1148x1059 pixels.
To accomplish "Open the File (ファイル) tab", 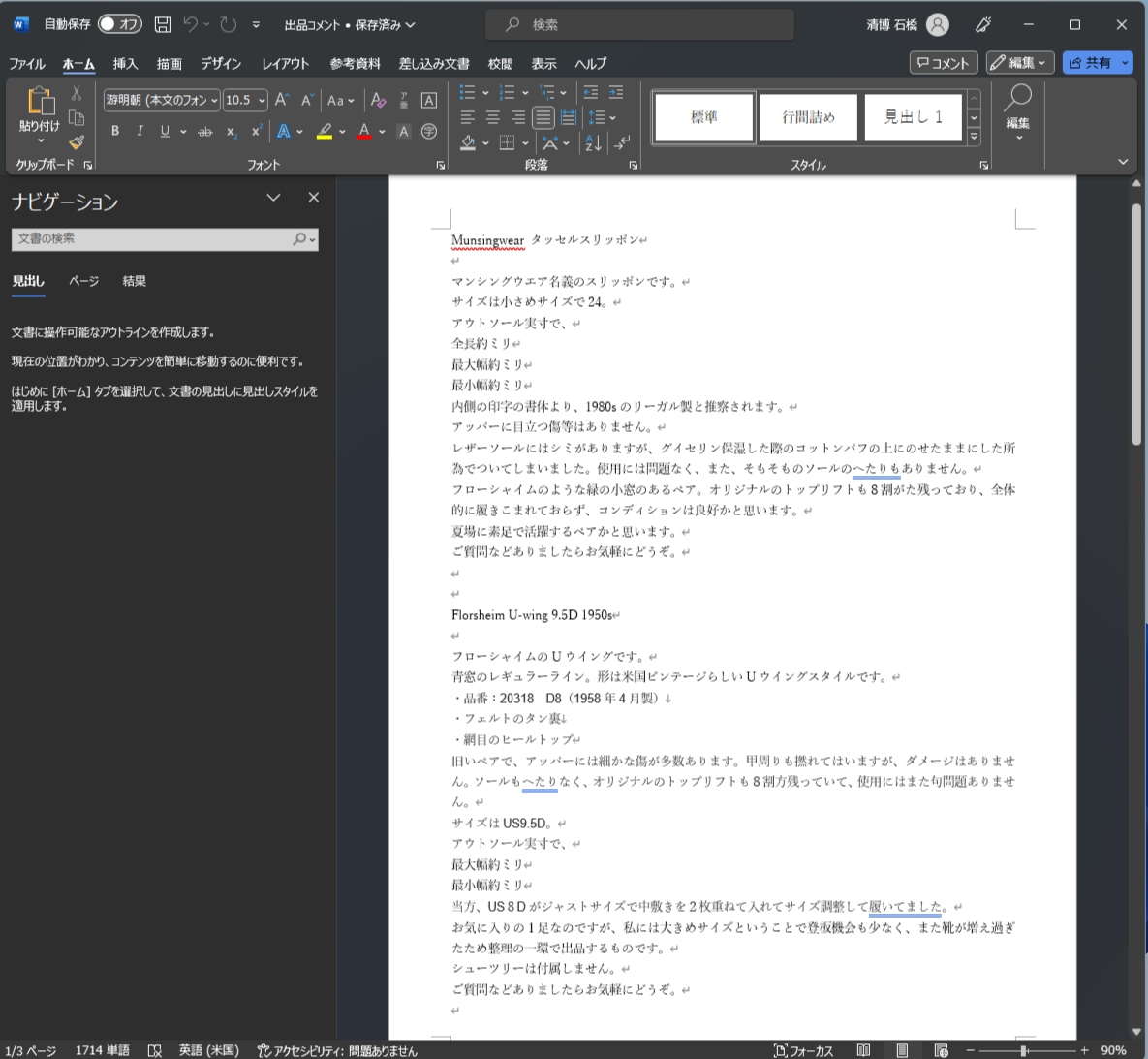I will pos(27,64).
